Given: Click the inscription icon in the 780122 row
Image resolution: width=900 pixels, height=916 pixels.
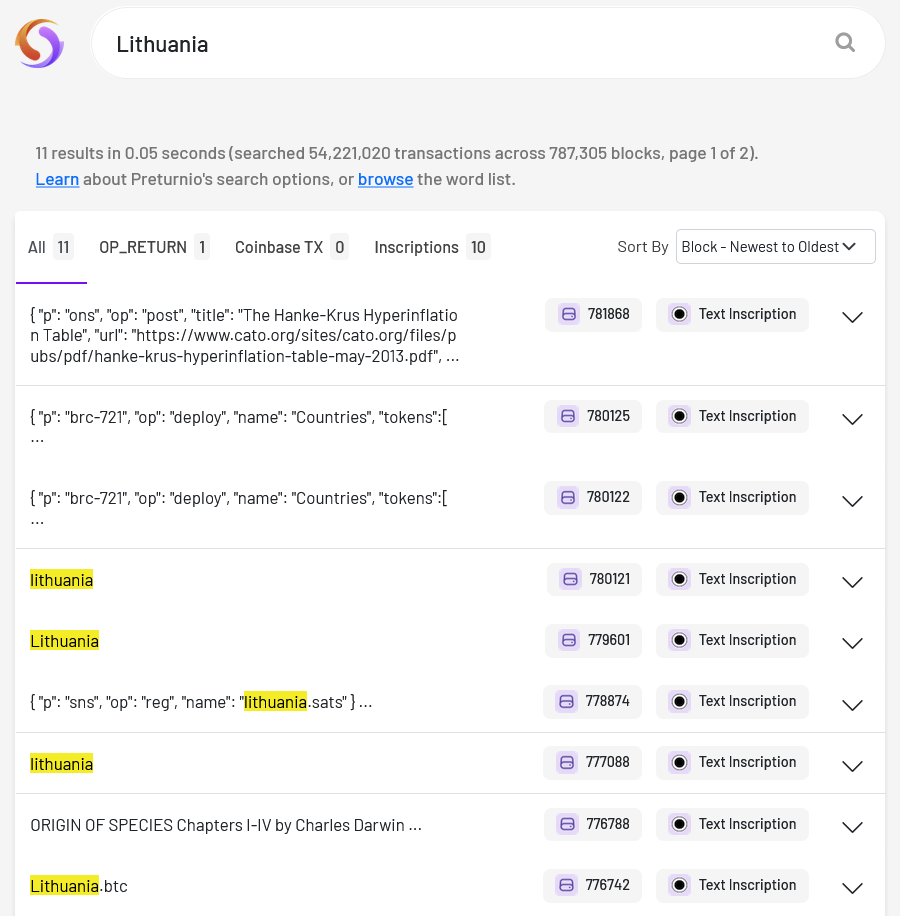Looking at the screenshot, I should pyautogui.click(x=679, y=497).
